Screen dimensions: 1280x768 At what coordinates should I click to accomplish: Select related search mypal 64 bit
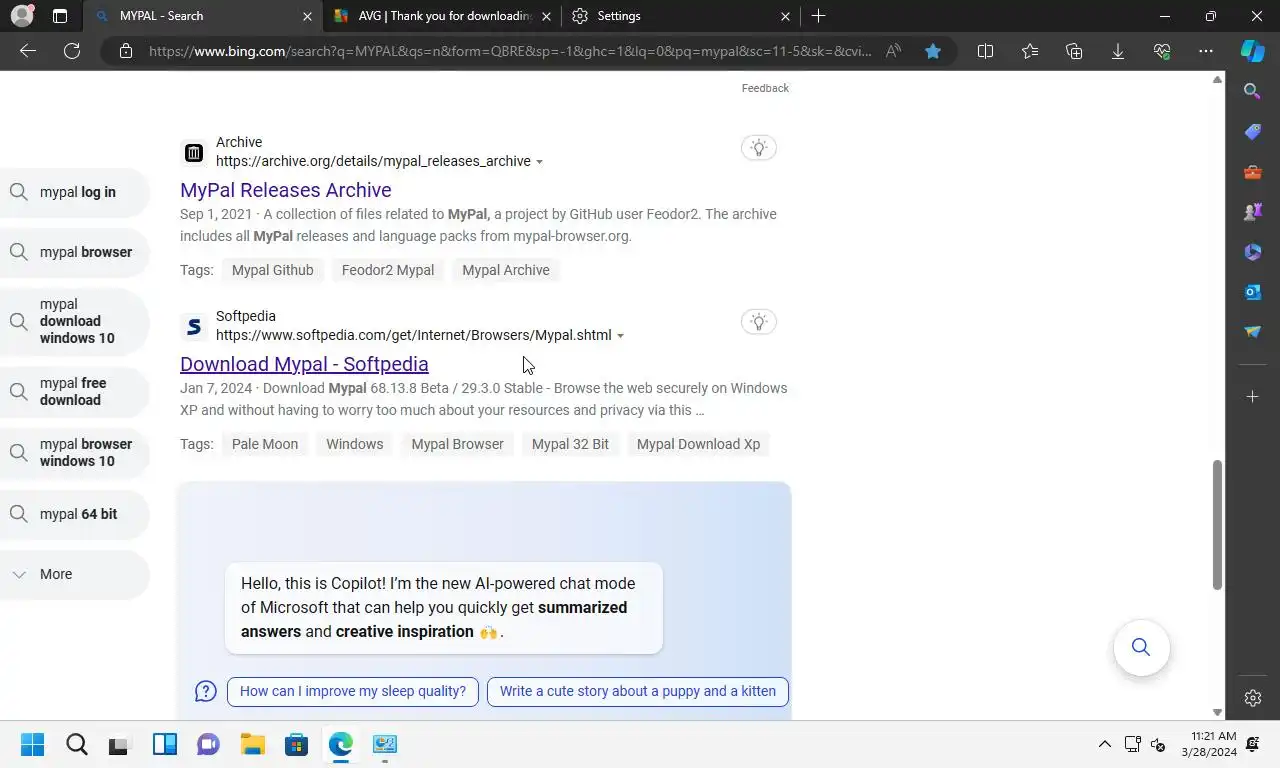point(74,514)
